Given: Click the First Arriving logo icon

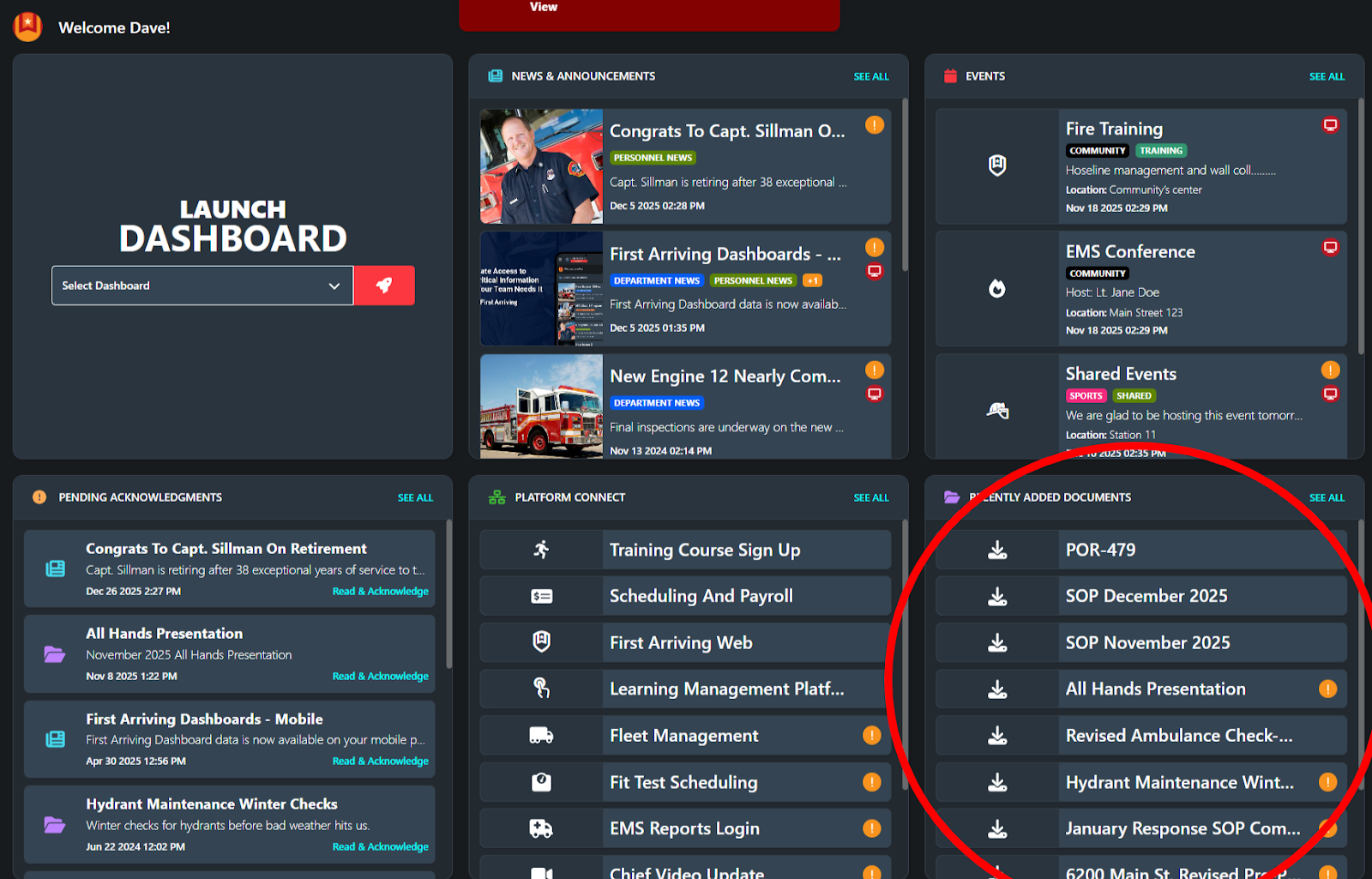Looking at the screenshot, I should tap(27, 27).
